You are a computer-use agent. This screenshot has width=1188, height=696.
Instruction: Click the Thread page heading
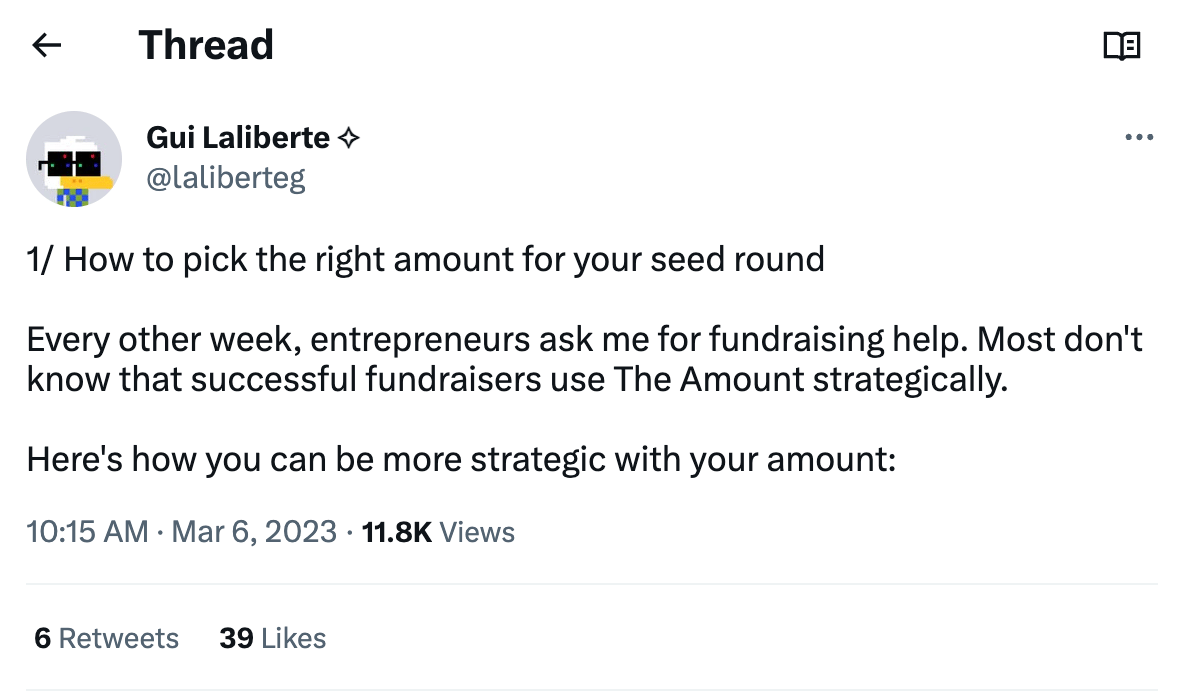206,45
